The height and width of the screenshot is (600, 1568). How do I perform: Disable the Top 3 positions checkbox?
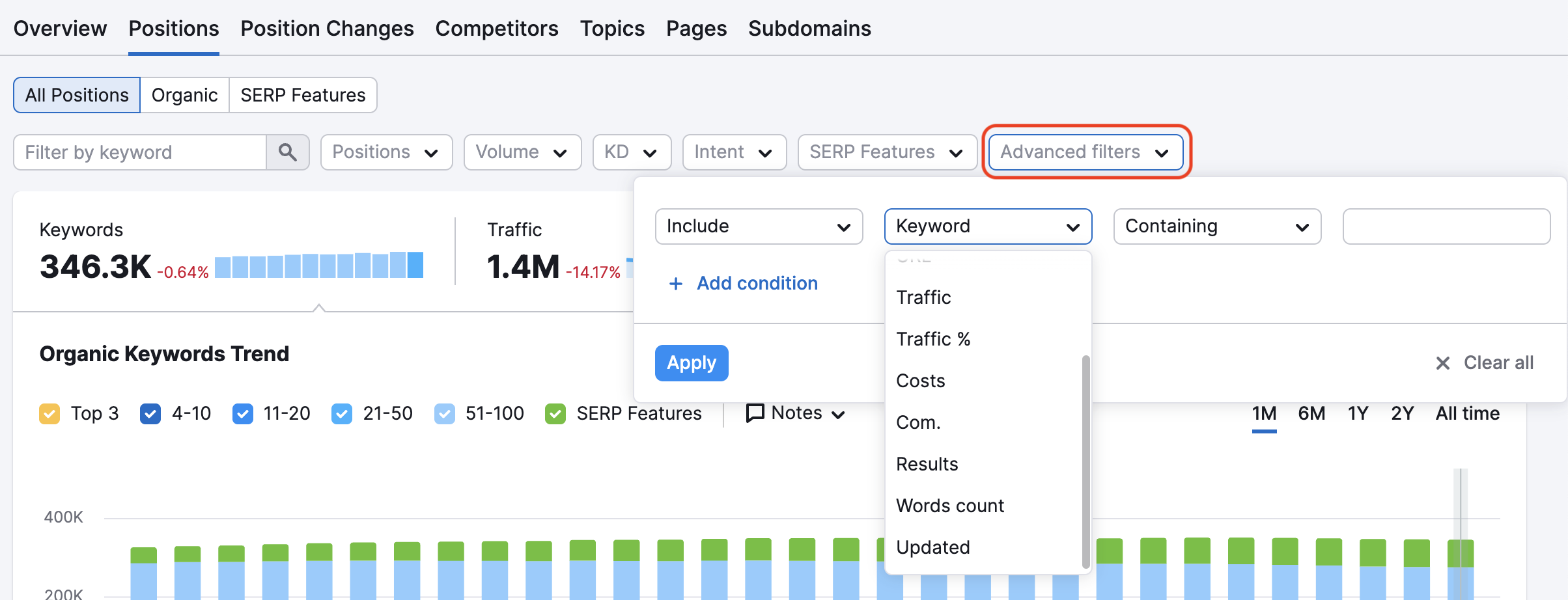[49, 413]
